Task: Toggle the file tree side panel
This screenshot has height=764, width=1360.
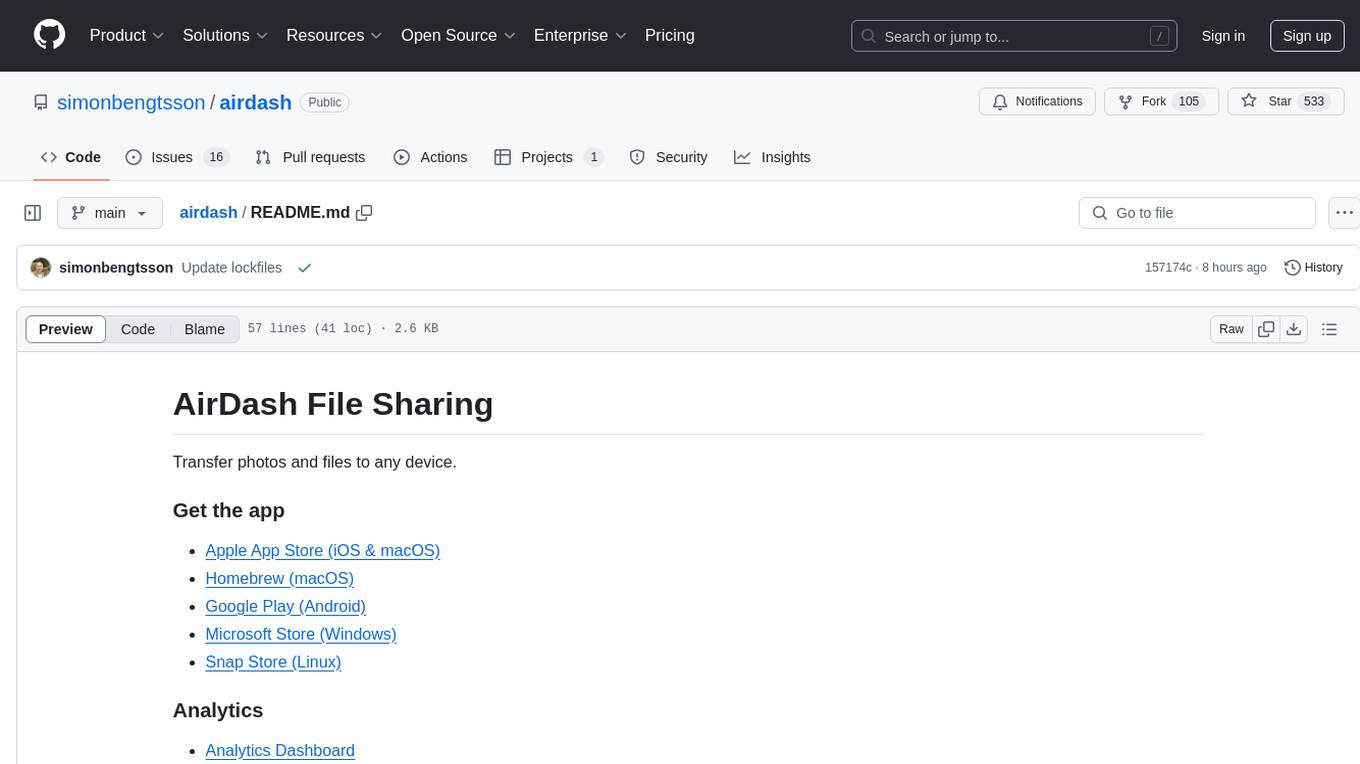Action: [33, 213]
